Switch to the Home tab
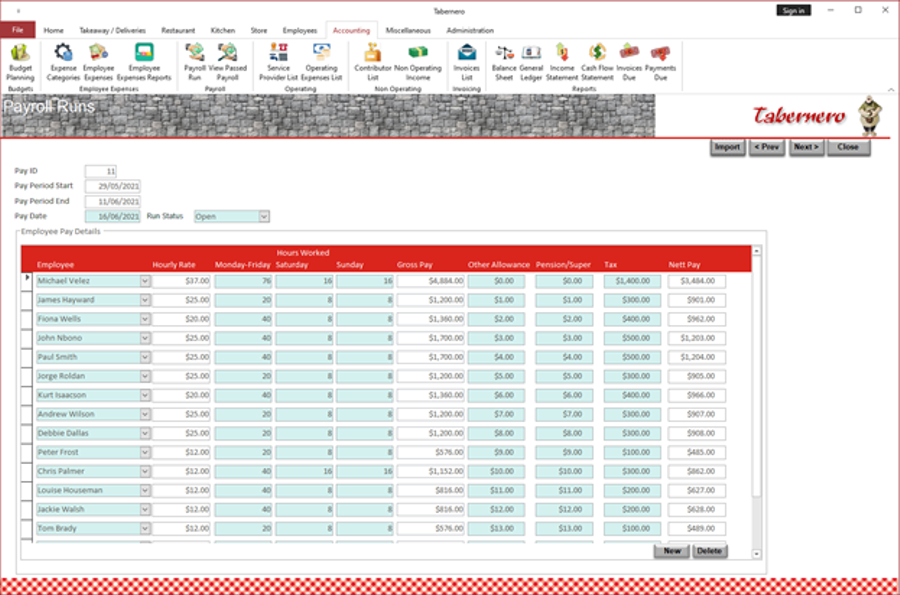Image resolution: width=900 pixels, height=595 pixels. click(53, 30)
